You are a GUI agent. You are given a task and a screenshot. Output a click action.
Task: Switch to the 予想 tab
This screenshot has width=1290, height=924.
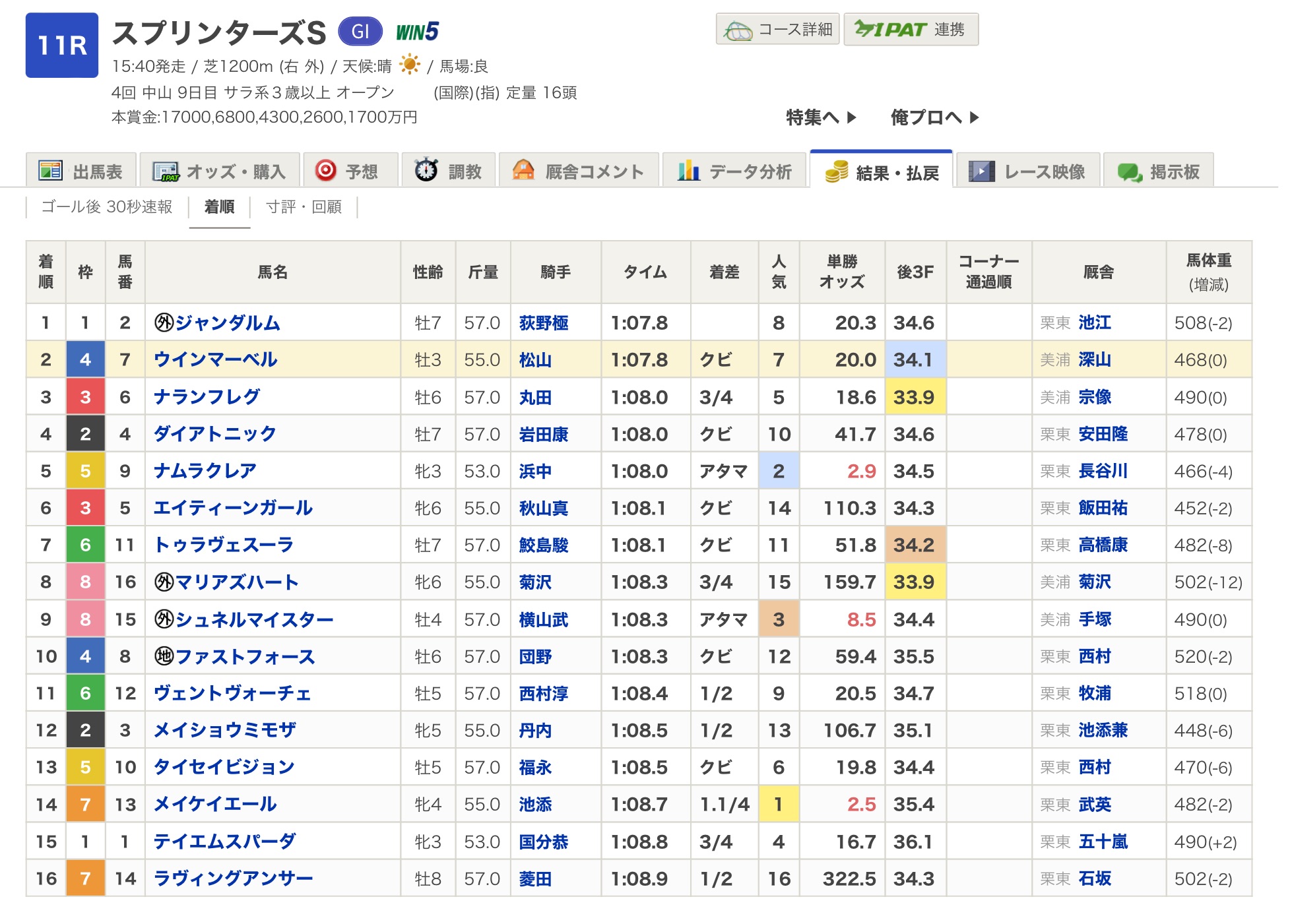click(350, 171)
